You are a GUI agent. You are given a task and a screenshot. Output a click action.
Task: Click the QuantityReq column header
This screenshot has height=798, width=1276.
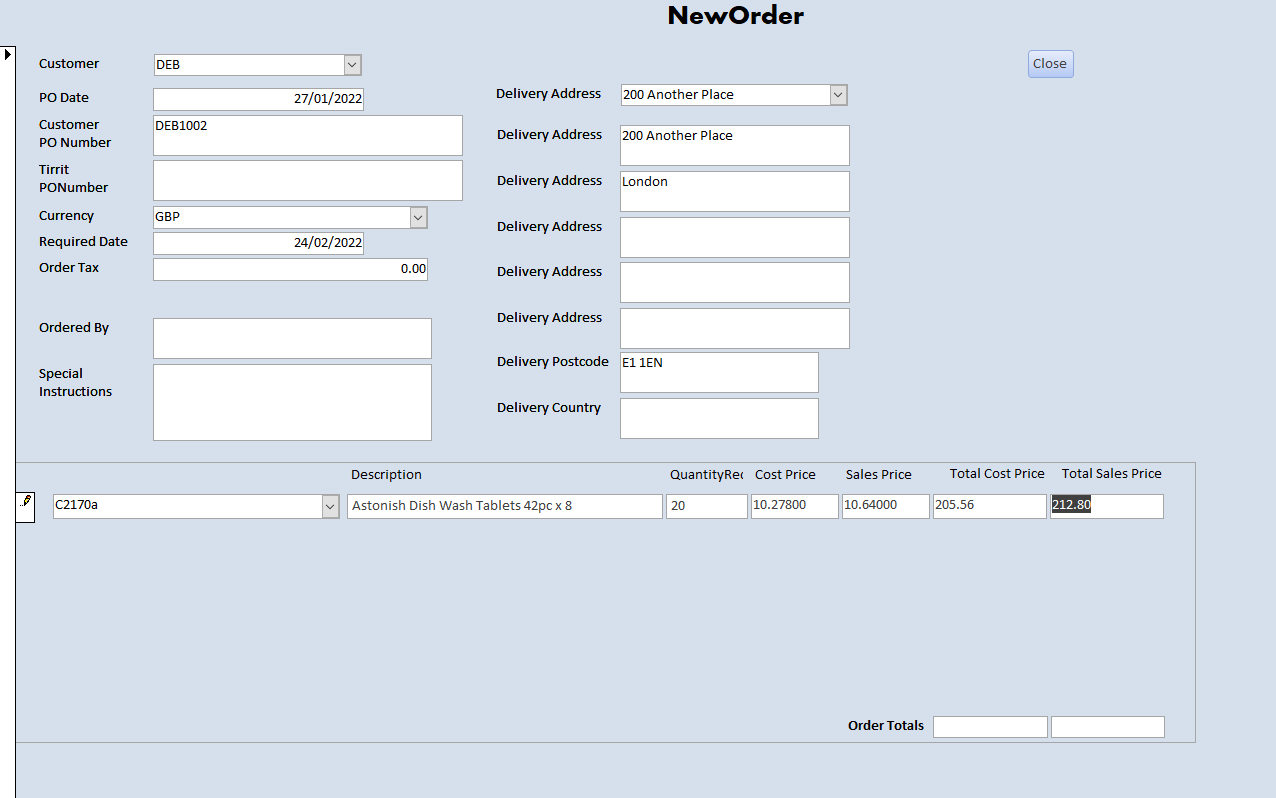(x=706, y=475)
